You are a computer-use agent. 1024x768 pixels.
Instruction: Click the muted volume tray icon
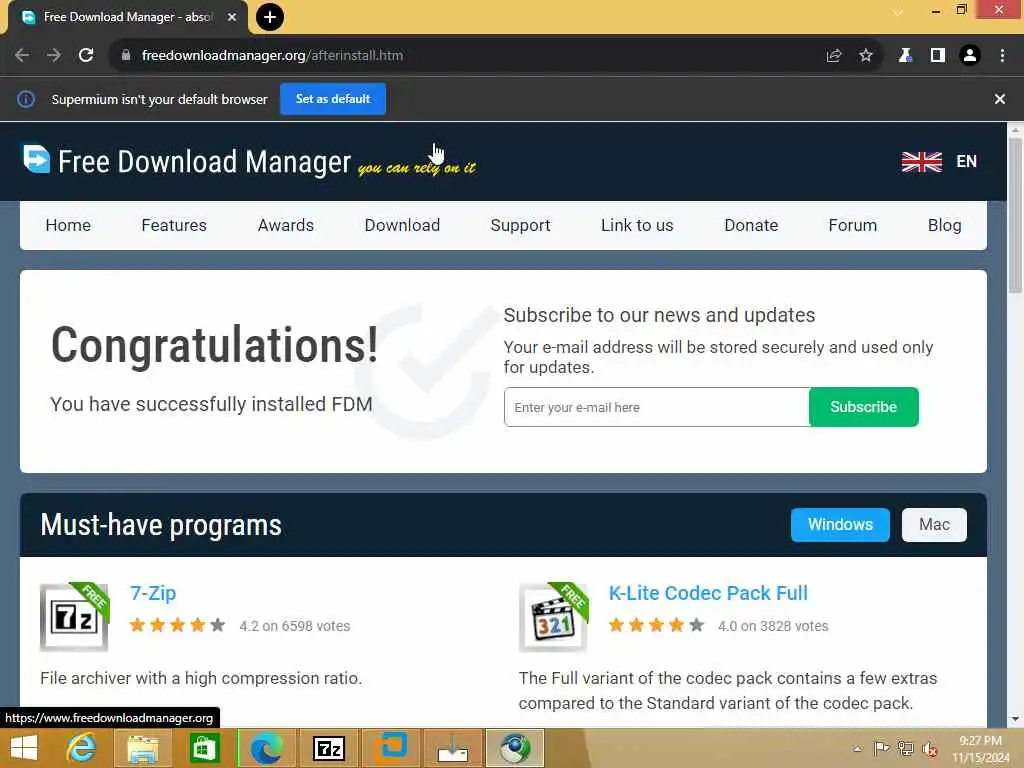click(930, 749)
